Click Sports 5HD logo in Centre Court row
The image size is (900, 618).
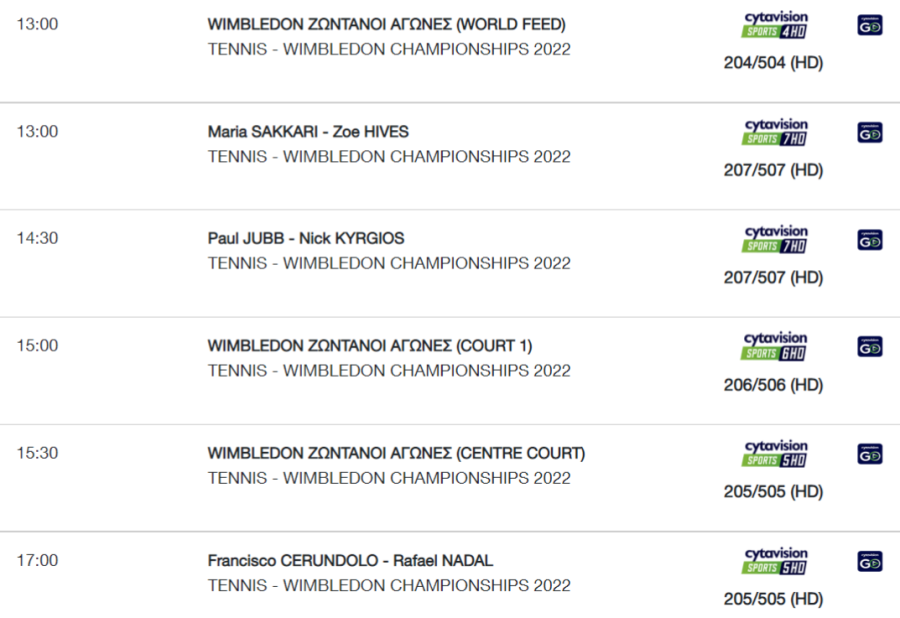[x=775, y=453]
